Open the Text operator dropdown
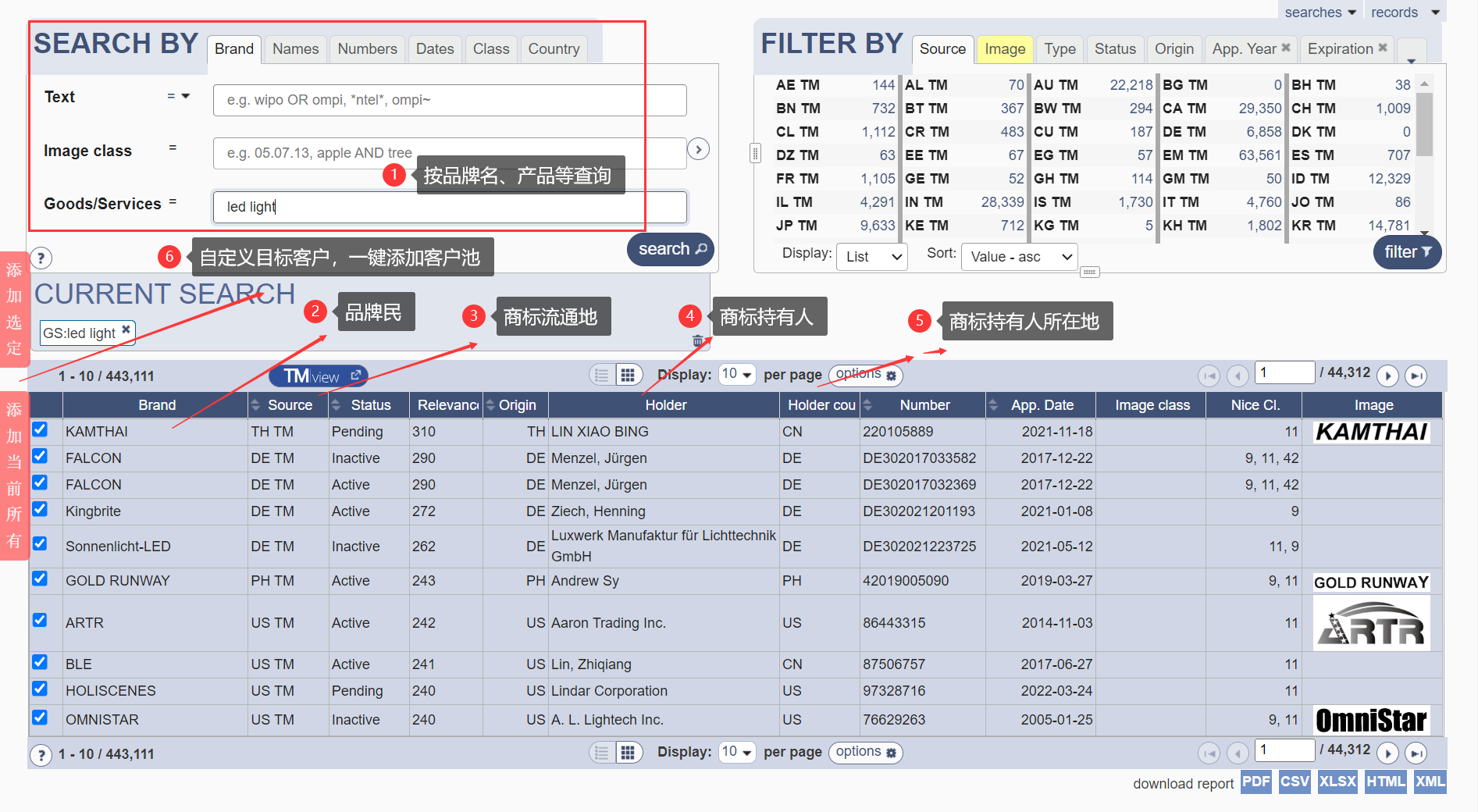 179,96
